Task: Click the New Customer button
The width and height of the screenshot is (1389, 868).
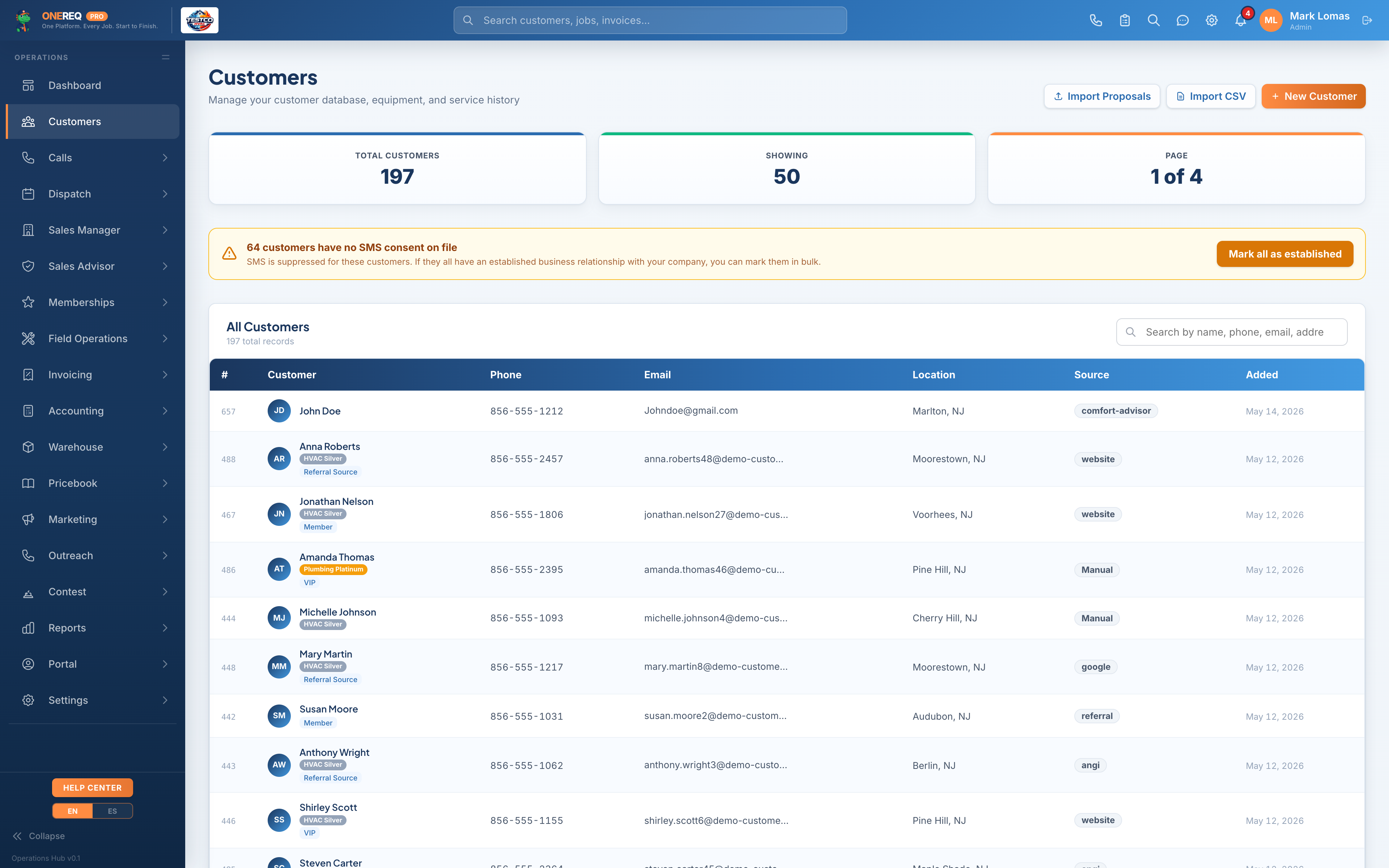Action: pyautogui.click(x=1313, y=97)
